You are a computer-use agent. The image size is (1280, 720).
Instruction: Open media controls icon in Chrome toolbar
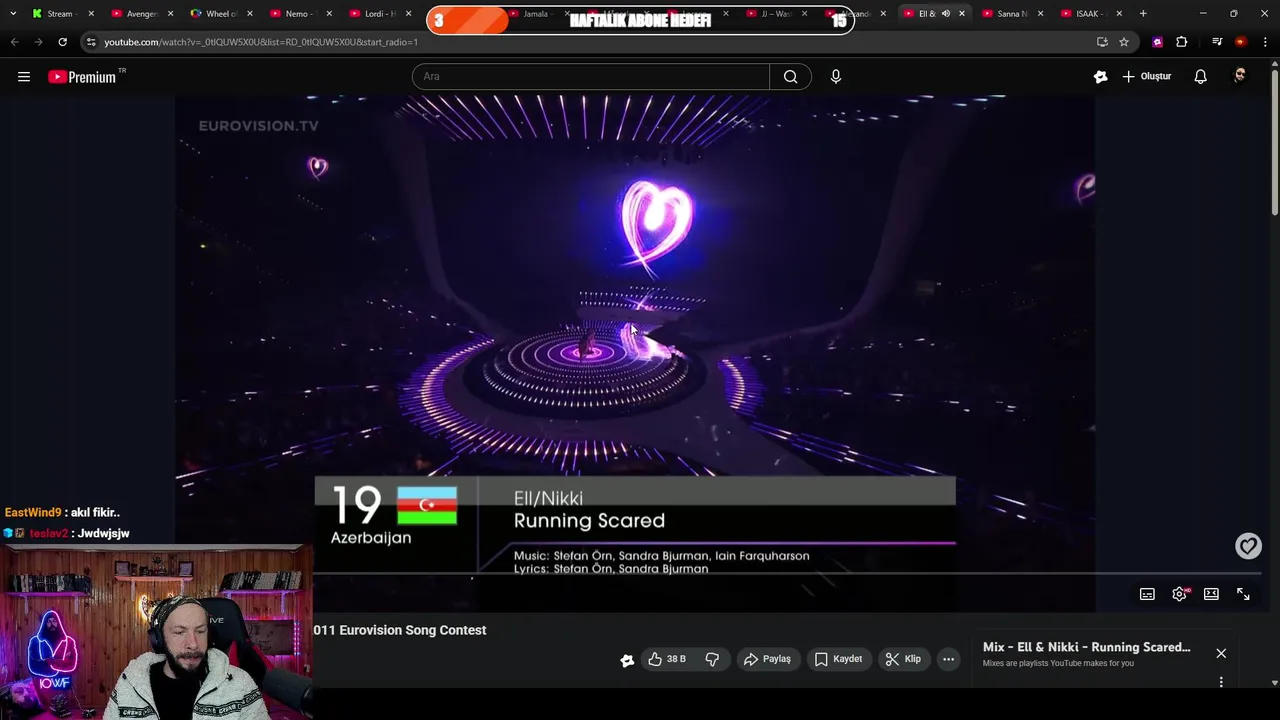click(1217, 42)
